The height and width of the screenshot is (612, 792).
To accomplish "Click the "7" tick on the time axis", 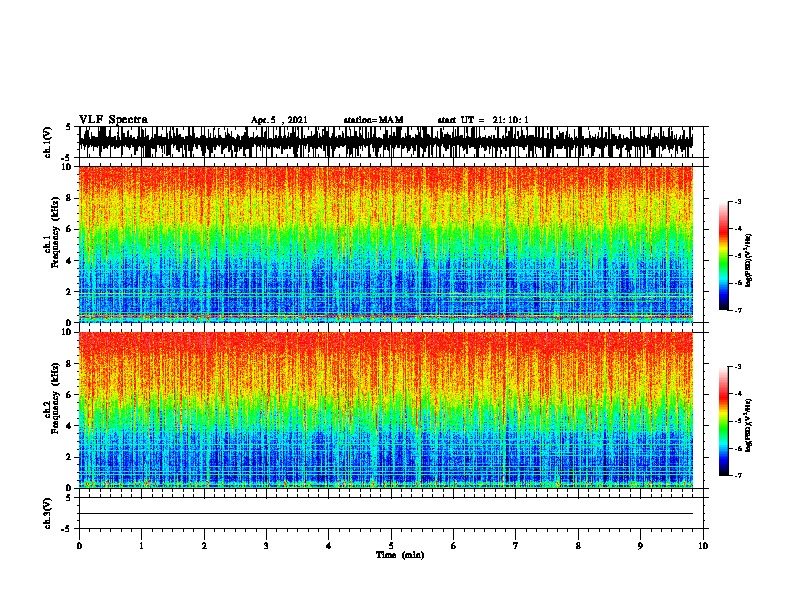I will click(516, 546).
